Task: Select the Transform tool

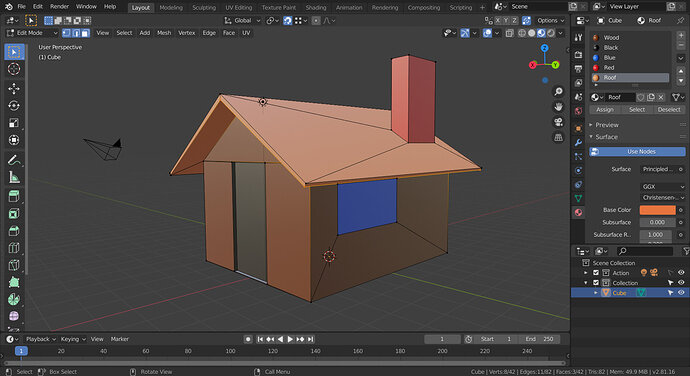Action: click(14, 140)
